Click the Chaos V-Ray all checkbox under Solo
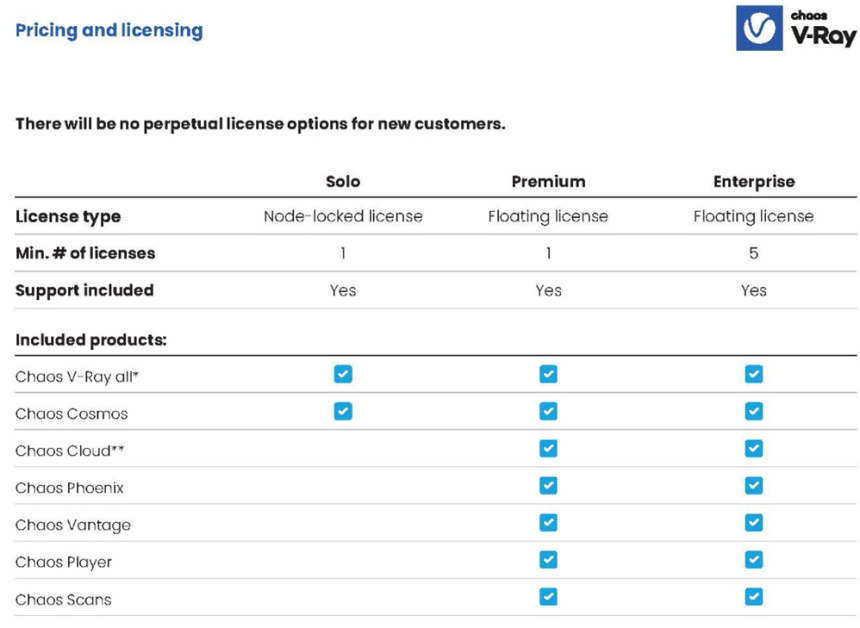This screenshot has height=628, width=860. 343,374
